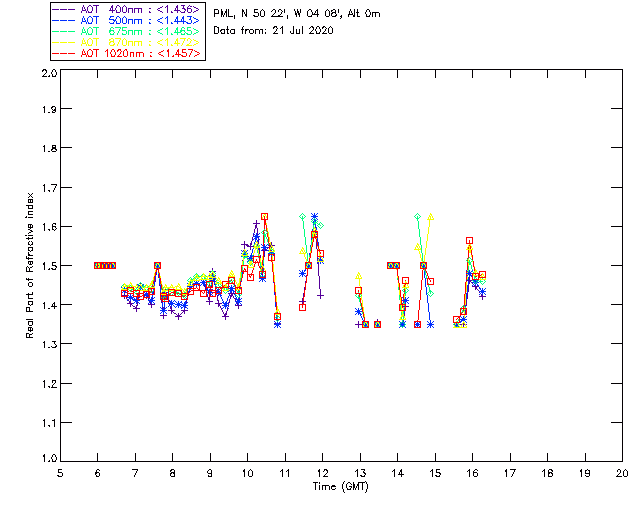Click the 20 tick label on time axis
This screenshot has width=640, height=512.
tap(622, 472)
